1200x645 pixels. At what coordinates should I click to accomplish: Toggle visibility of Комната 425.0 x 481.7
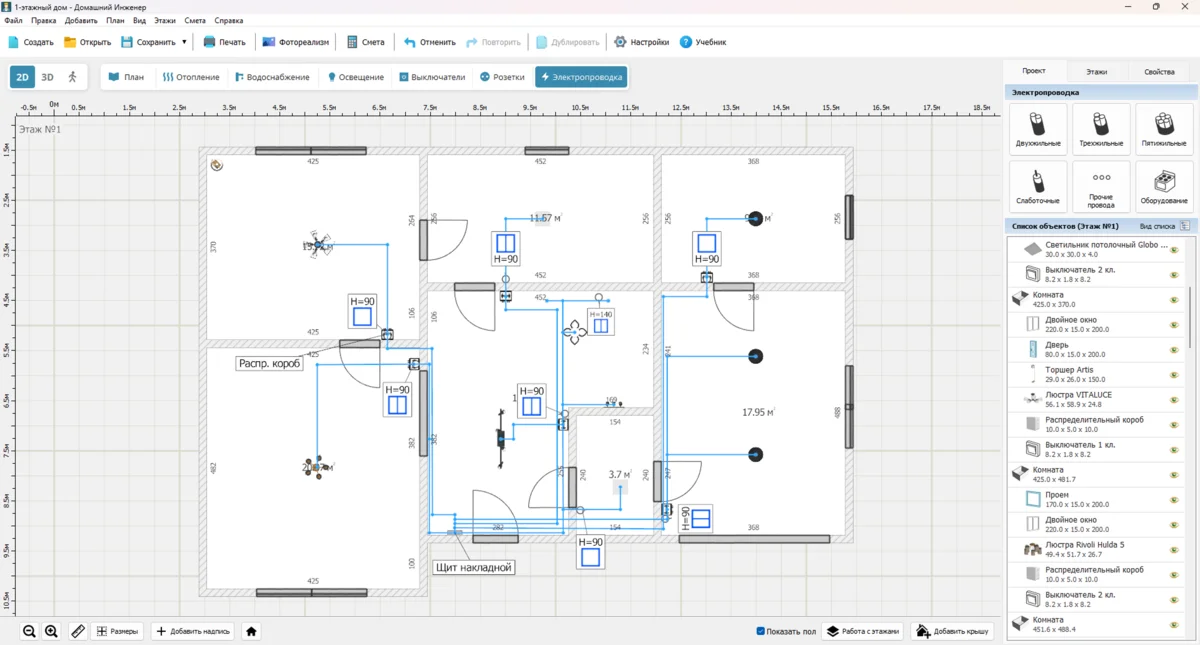1174,474
